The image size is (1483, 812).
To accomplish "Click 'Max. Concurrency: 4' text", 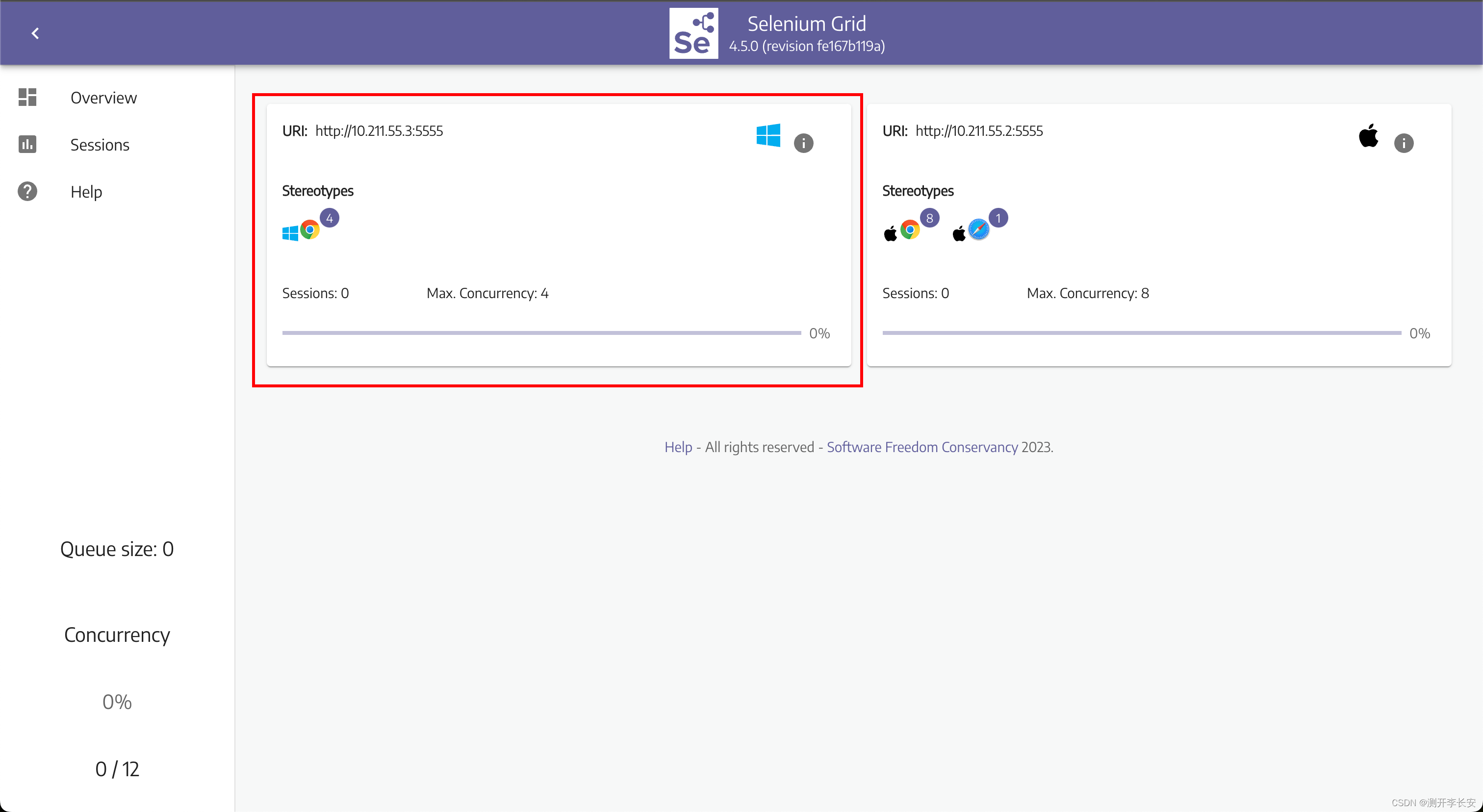I will [487, 294].
